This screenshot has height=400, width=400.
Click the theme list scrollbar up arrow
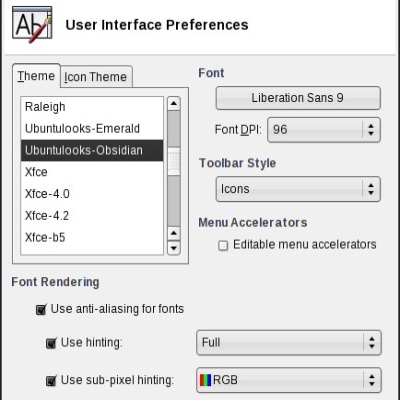tap(174, 104)
